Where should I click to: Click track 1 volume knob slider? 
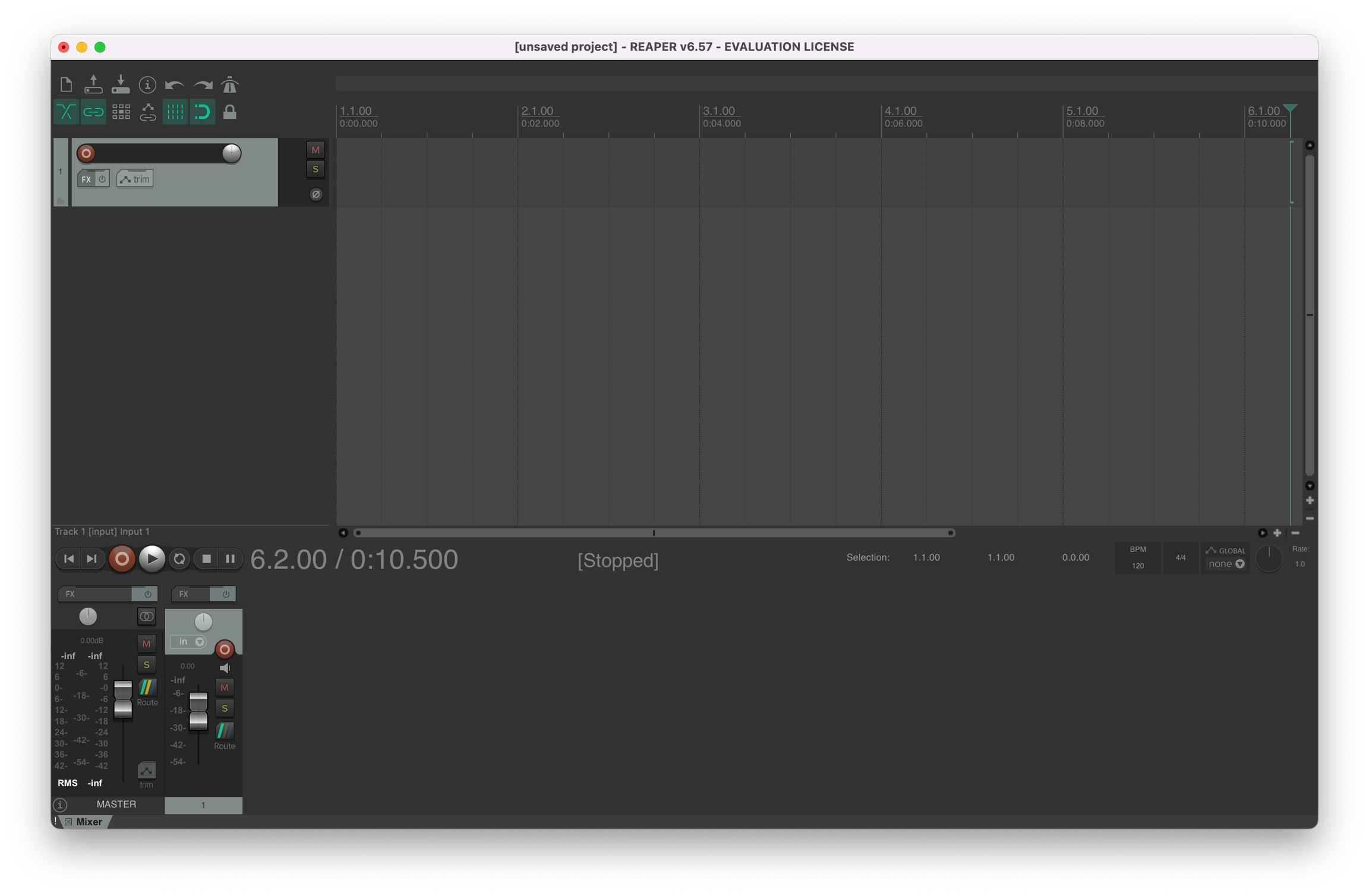231,153
